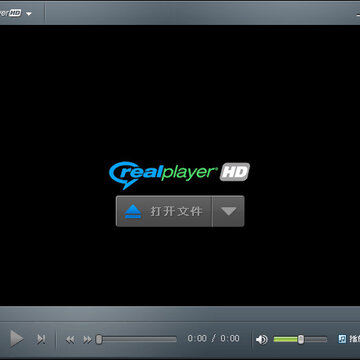Viewport: 360px width, 360px height.
Task: Open the RealPlayer HD logo menu arrow
Action: click(29, 14)
